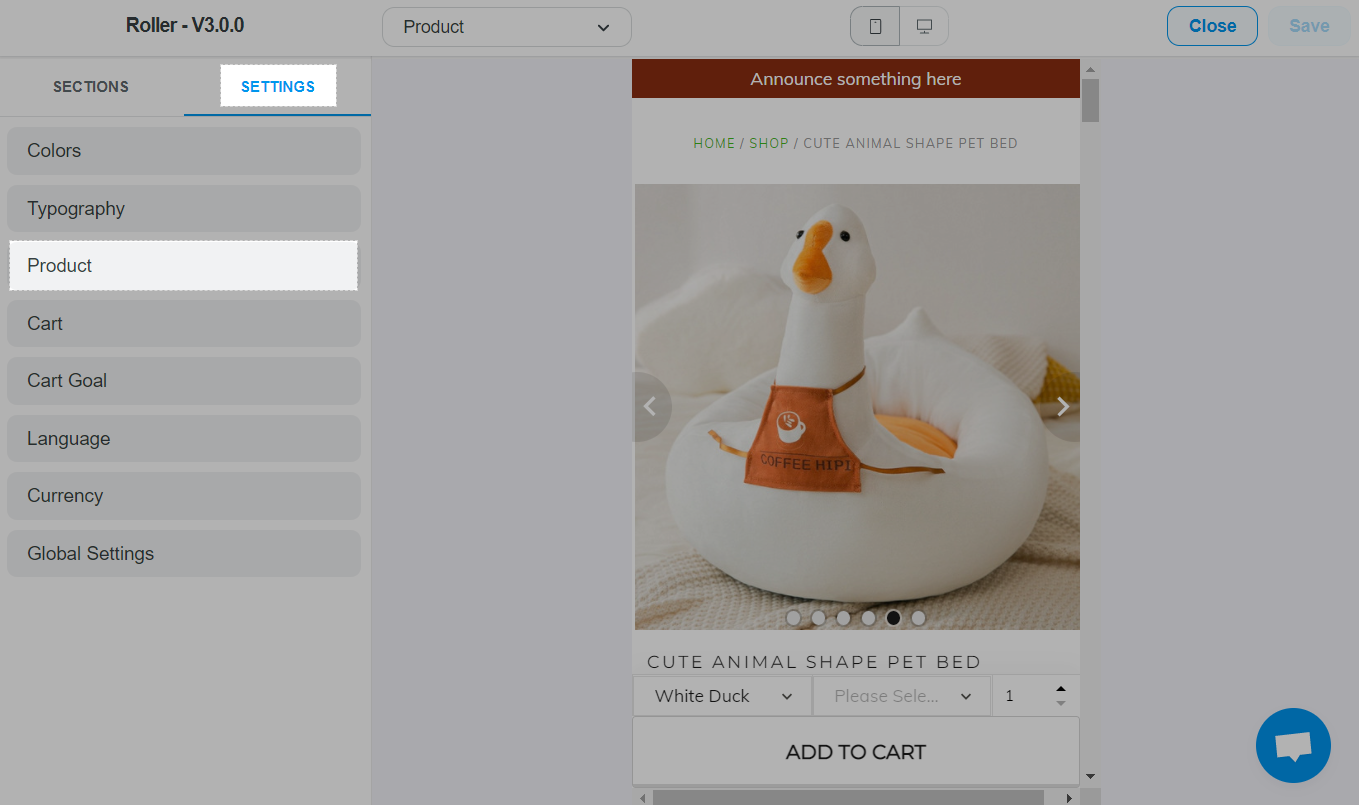The image size is (1359, 805).
Task: Open Product settings
Action: click(x=184, y=266)
